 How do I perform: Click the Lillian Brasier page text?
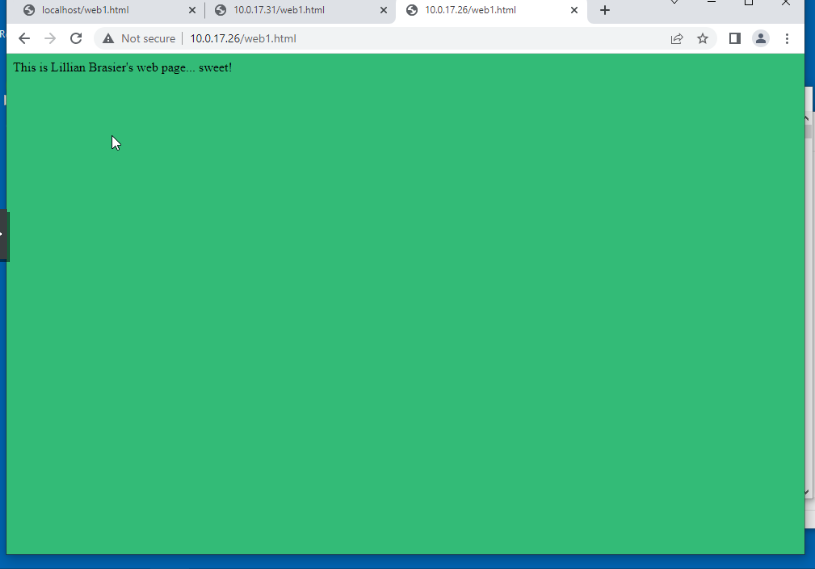122,67
